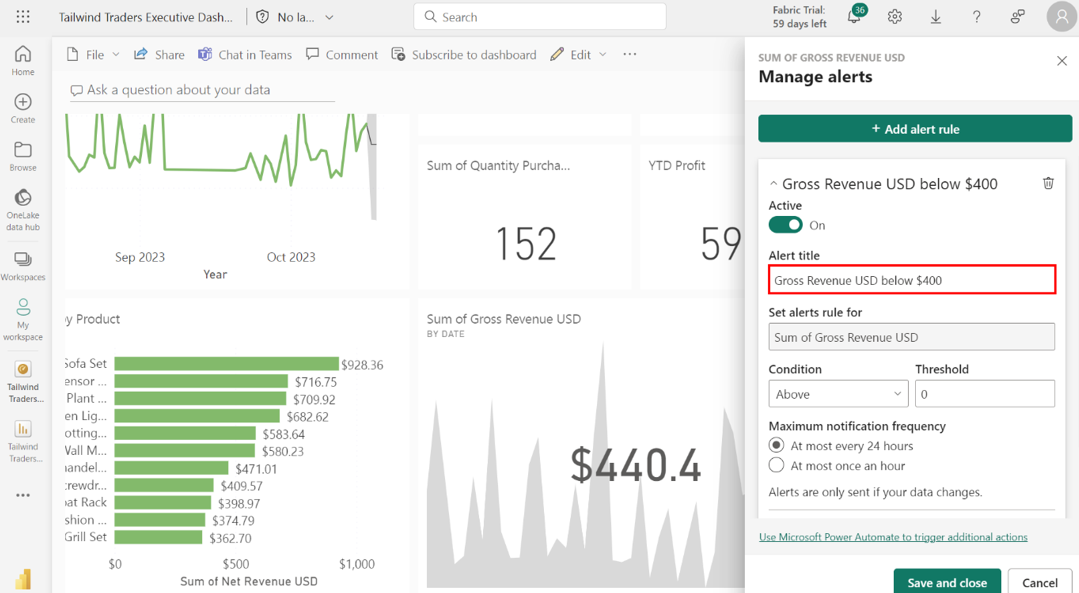
Task: Click Add alert rule button
Action: pos(914,129)
